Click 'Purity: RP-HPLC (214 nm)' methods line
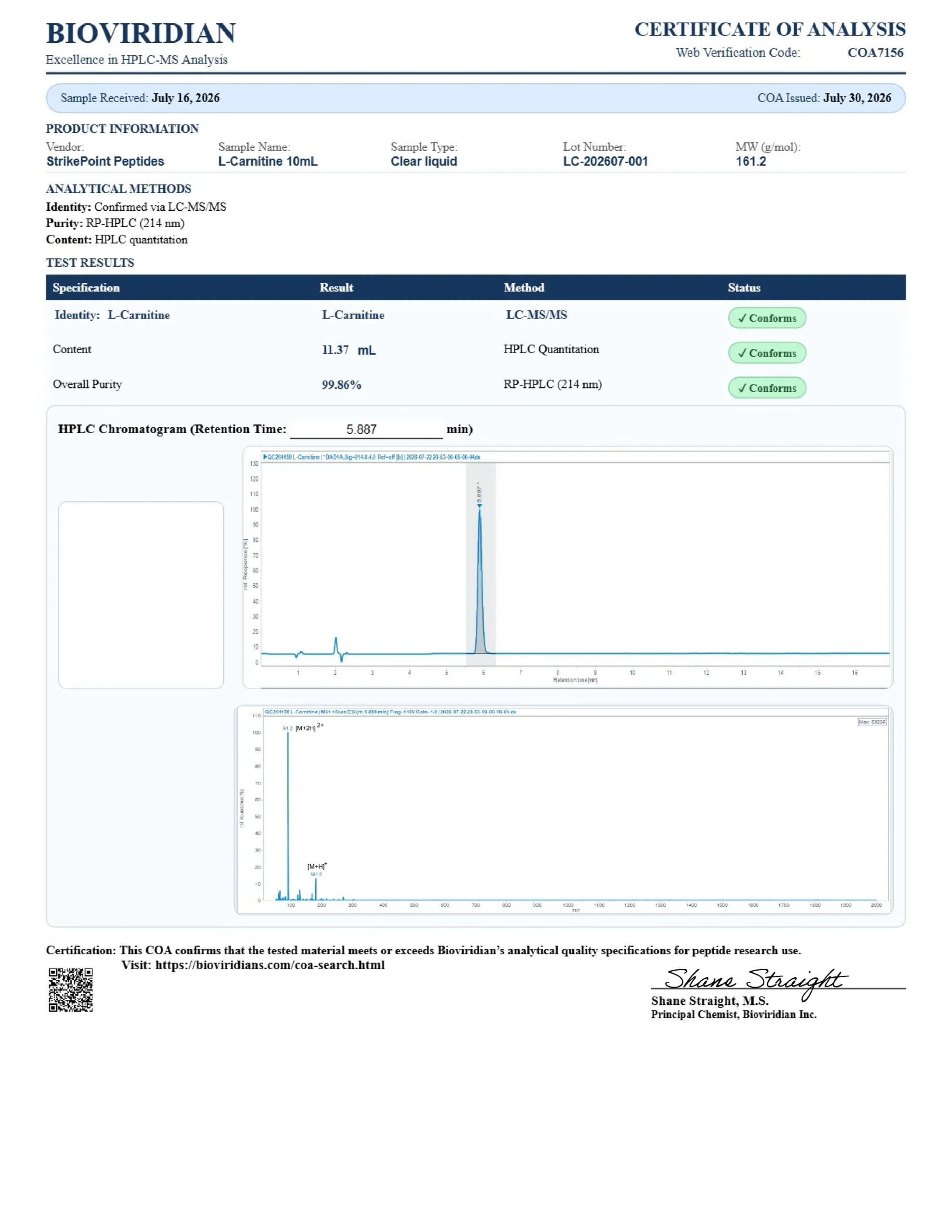 coord(115,223)
